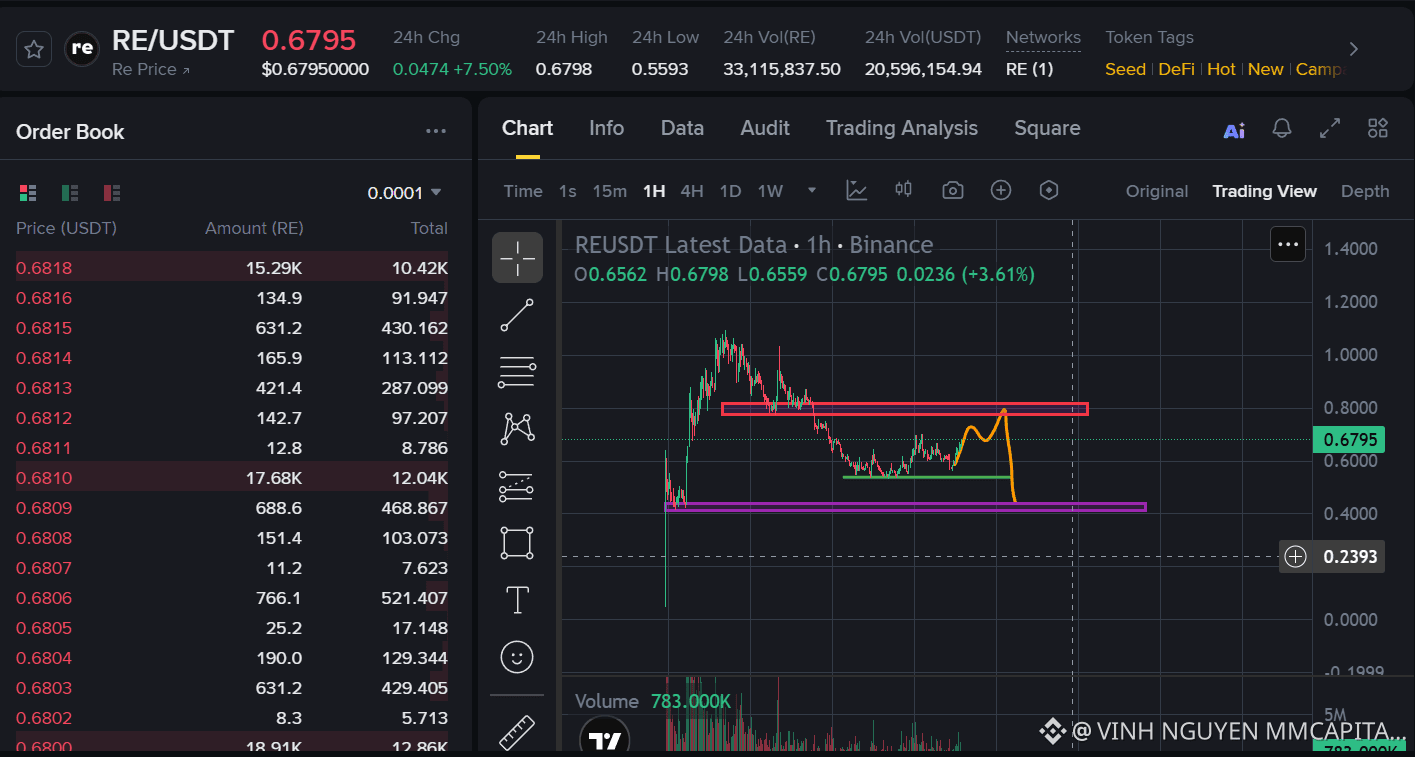
Task: Open the more time intervals dropdown arrow
Action: point(812,191)
